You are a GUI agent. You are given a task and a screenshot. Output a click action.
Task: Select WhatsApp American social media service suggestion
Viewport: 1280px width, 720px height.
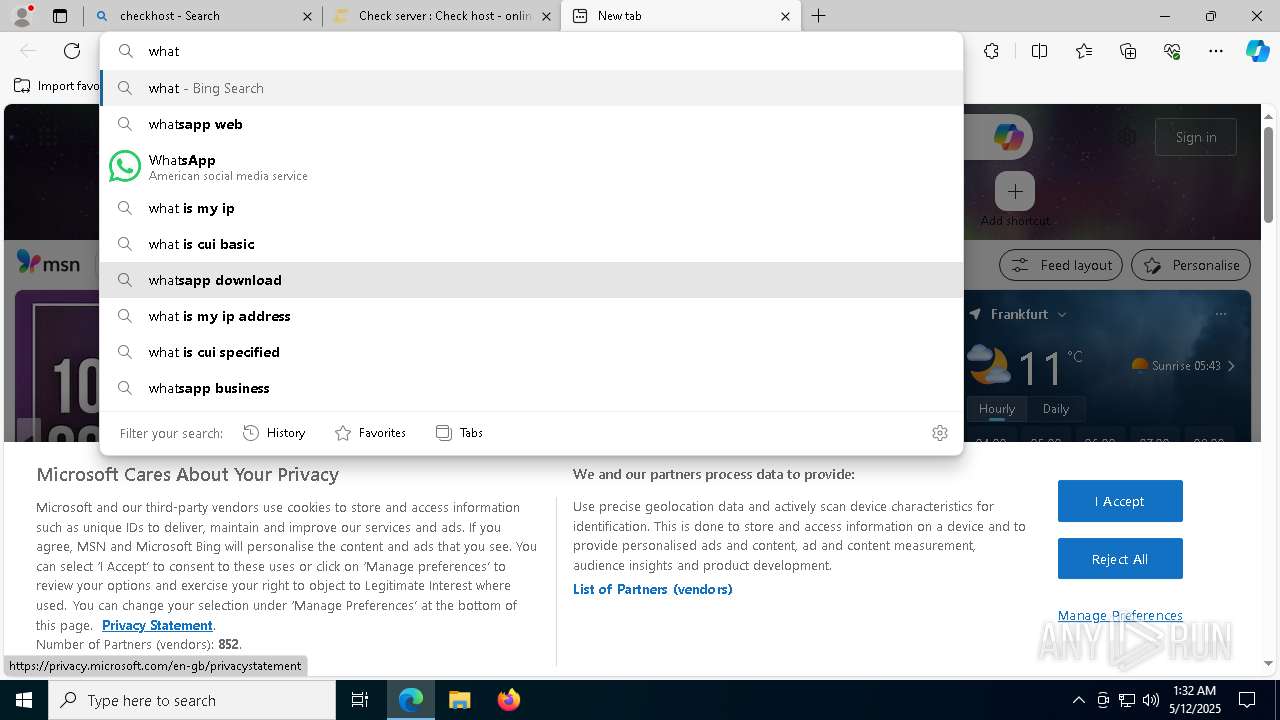[x=531, y=166]
